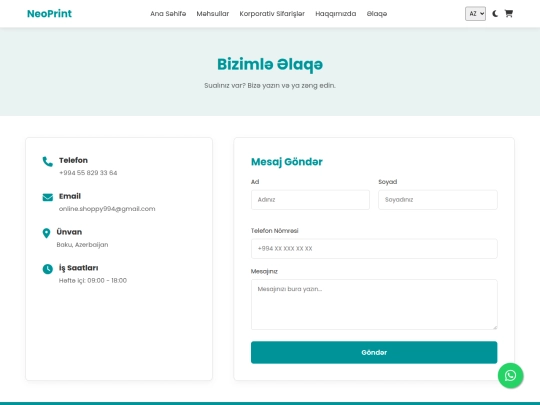
Task: Click the İş Saatları label
Action: 79,268
